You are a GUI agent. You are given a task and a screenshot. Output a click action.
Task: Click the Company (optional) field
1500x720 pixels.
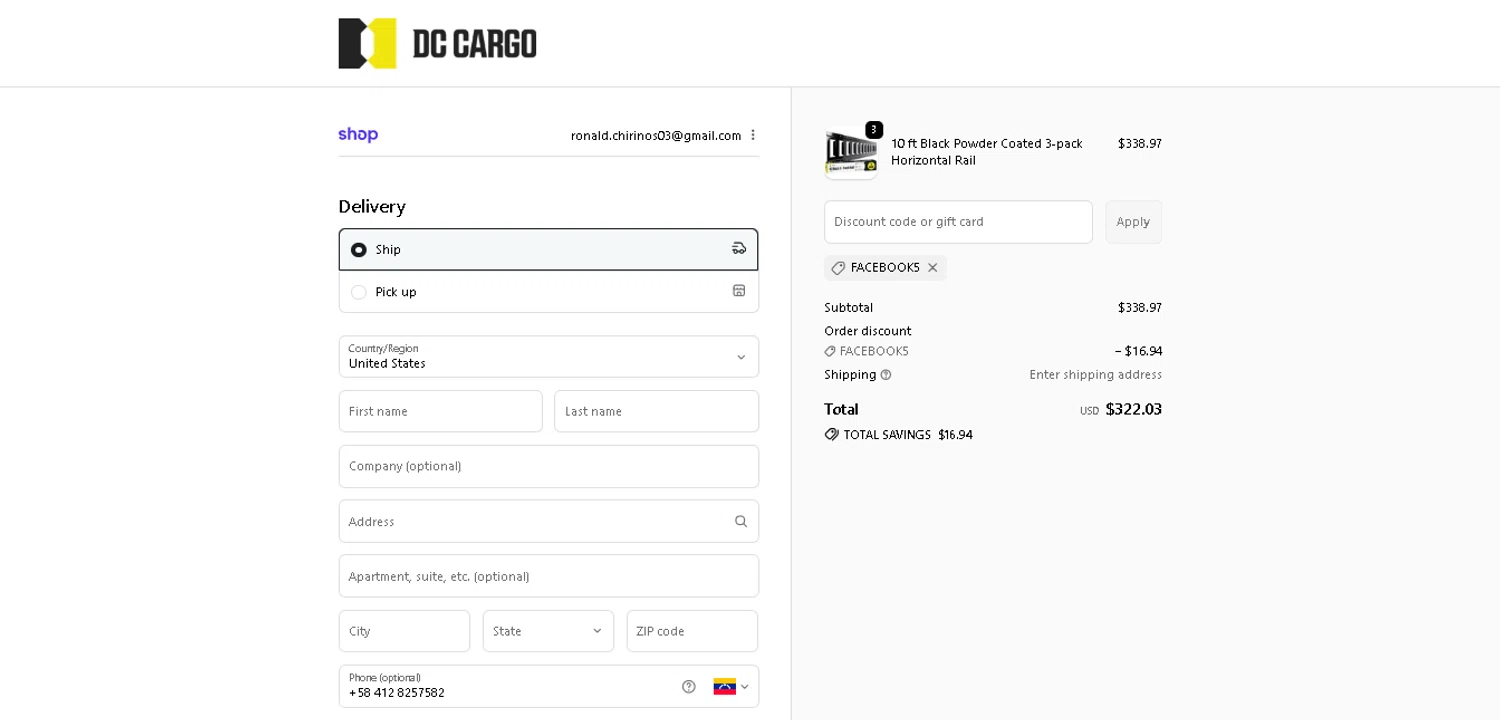coord(549,466)
